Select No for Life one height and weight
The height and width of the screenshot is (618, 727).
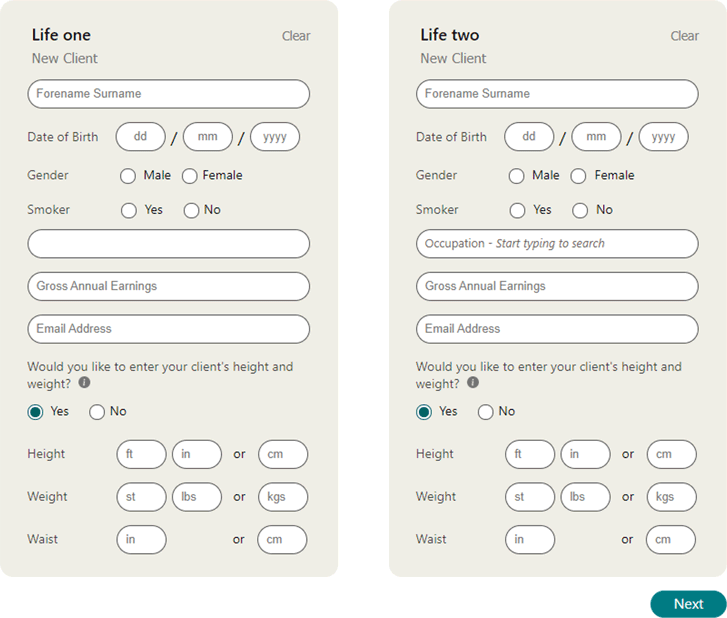[96, 412]
